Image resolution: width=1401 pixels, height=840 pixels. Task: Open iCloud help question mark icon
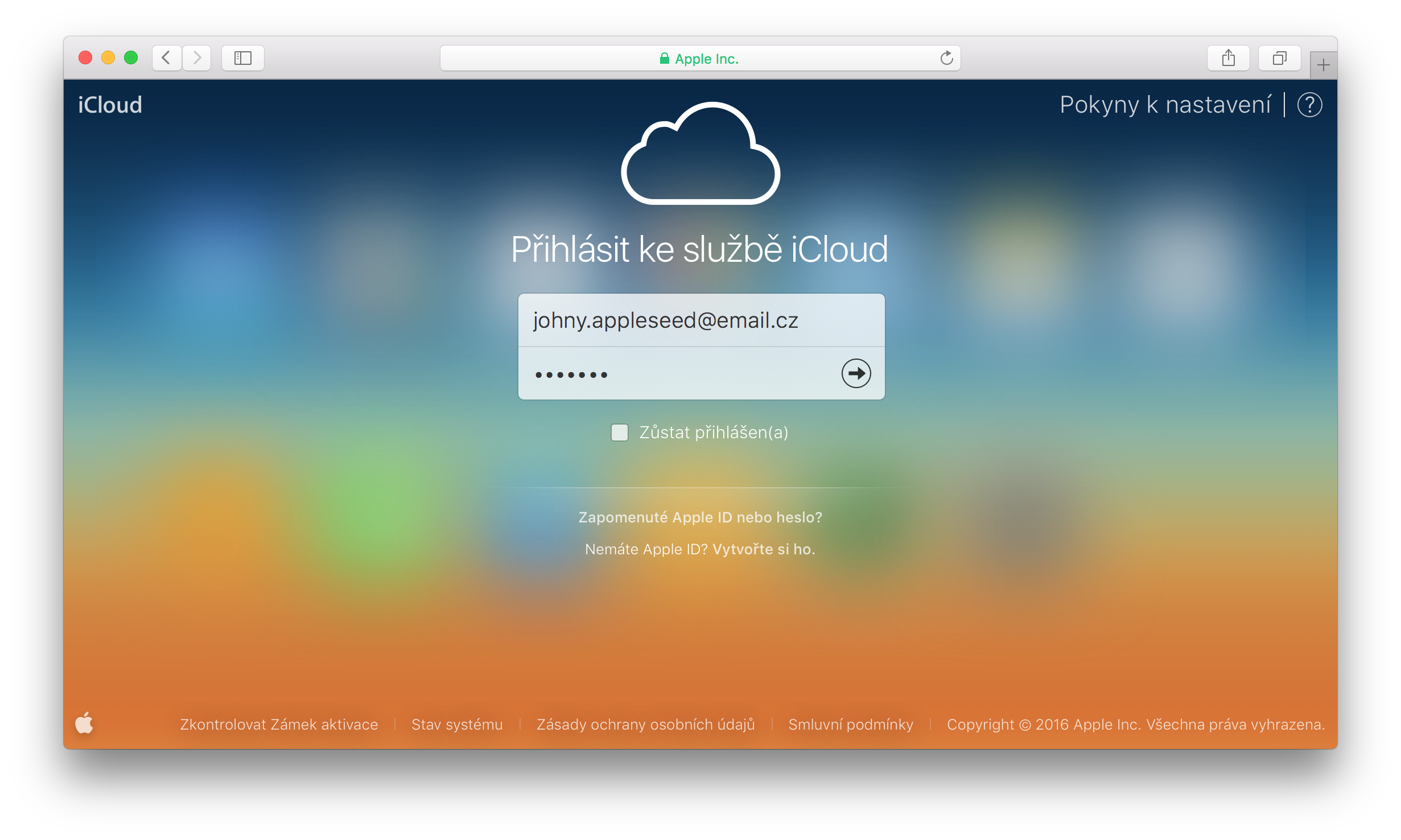pyautogui.click(x=1309, y=105)
